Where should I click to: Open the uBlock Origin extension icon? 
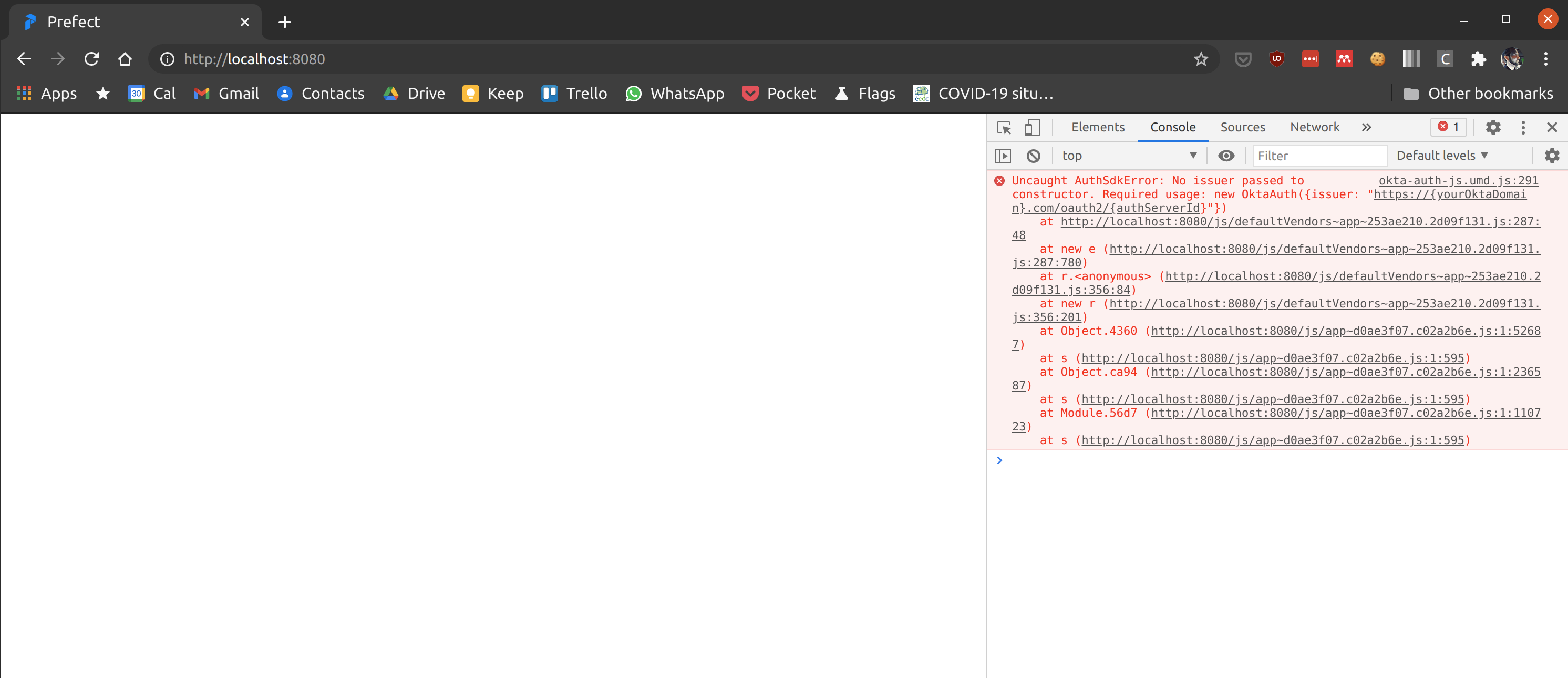coord(1276,58)
